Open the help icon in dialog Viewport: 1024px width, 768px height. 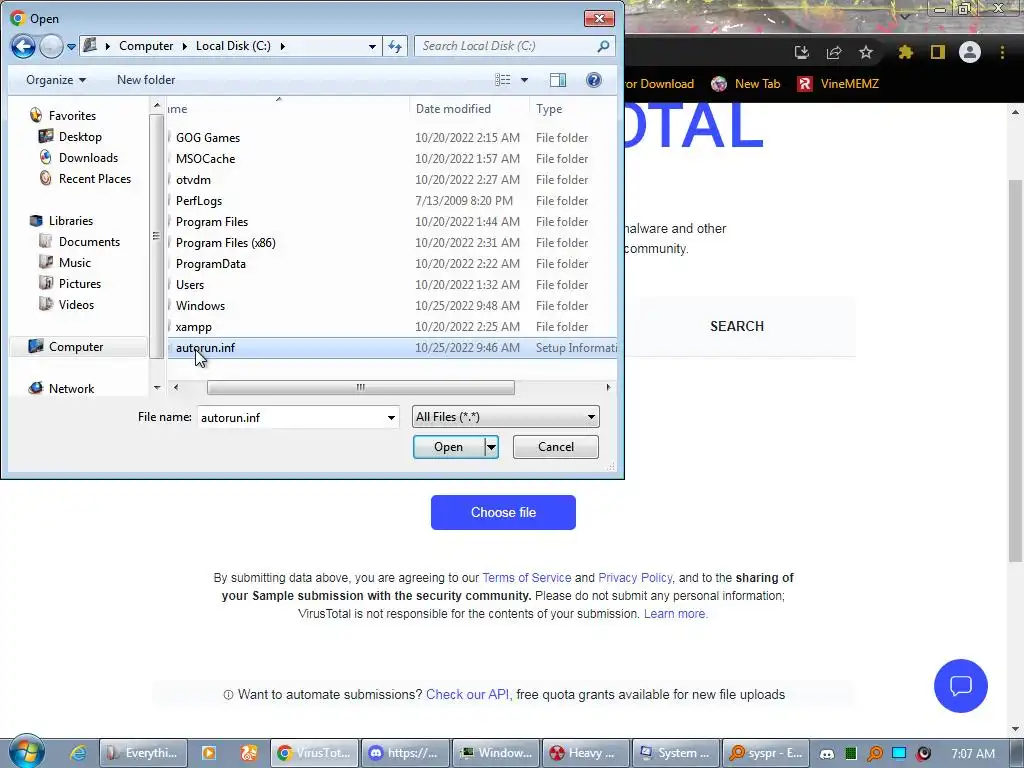593,80
